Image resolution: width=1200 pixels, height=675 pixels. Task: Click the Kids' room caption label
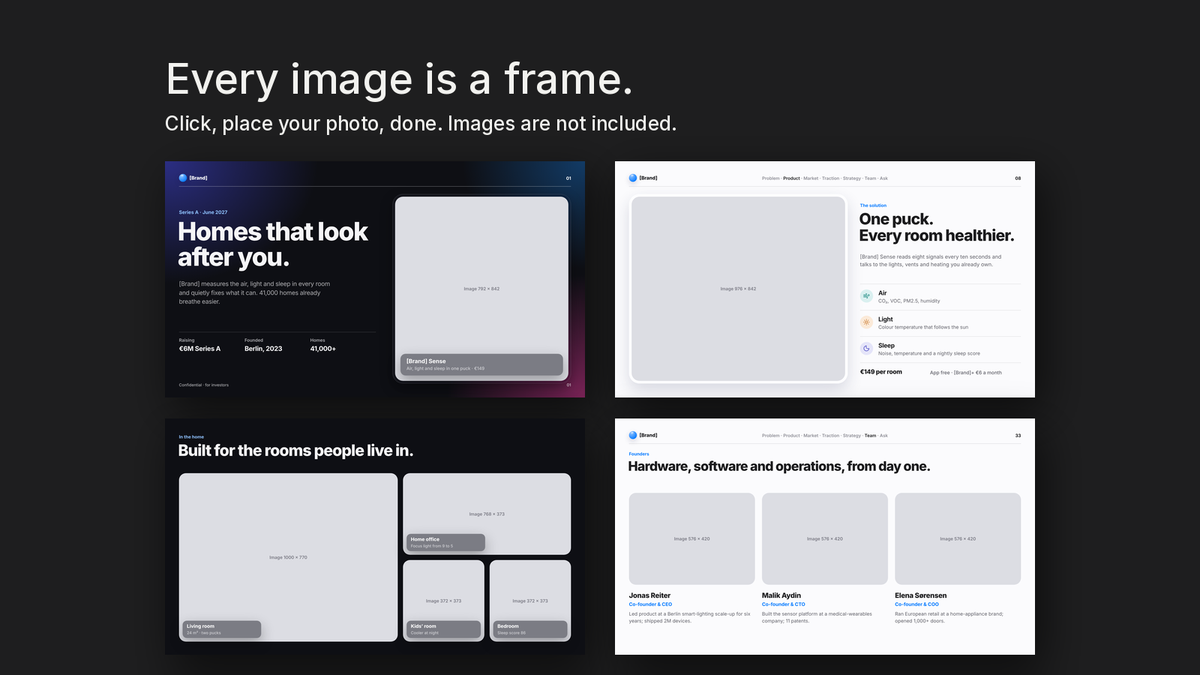[x=443, y=629]
